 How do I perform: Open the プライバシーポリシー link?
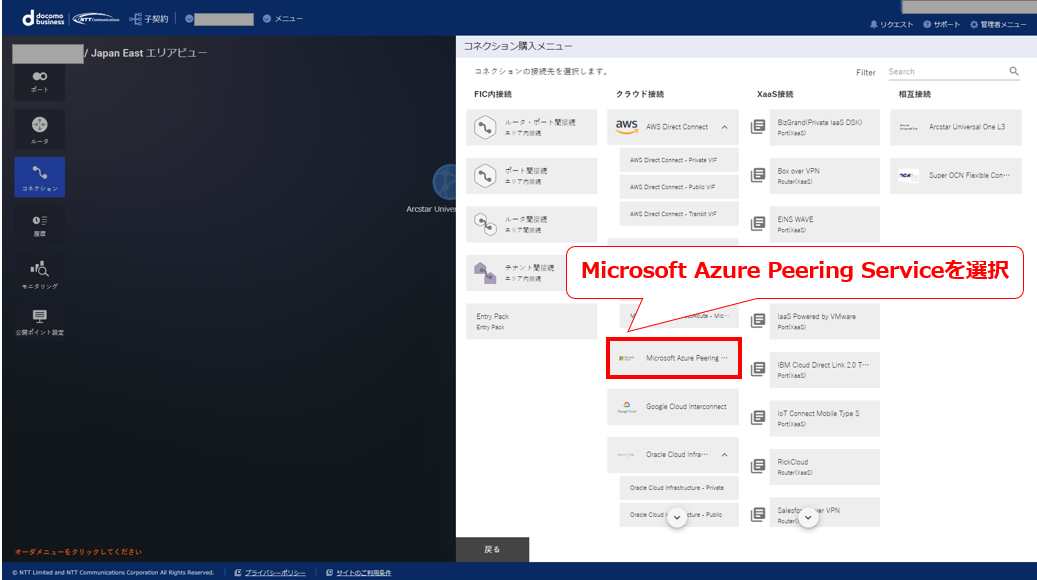coord(275,573)
